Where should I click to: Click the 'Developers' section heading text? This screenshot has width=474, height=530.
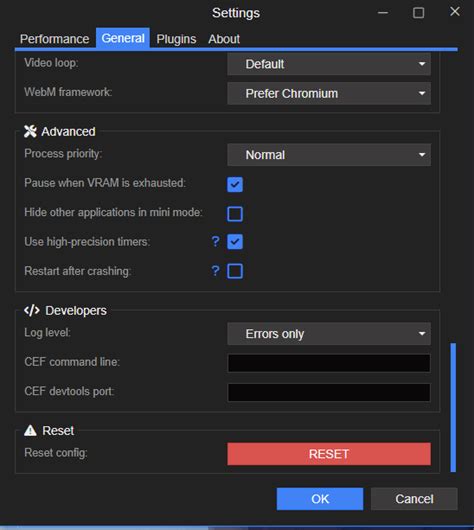pyautogui.click(x=76, y=310)
